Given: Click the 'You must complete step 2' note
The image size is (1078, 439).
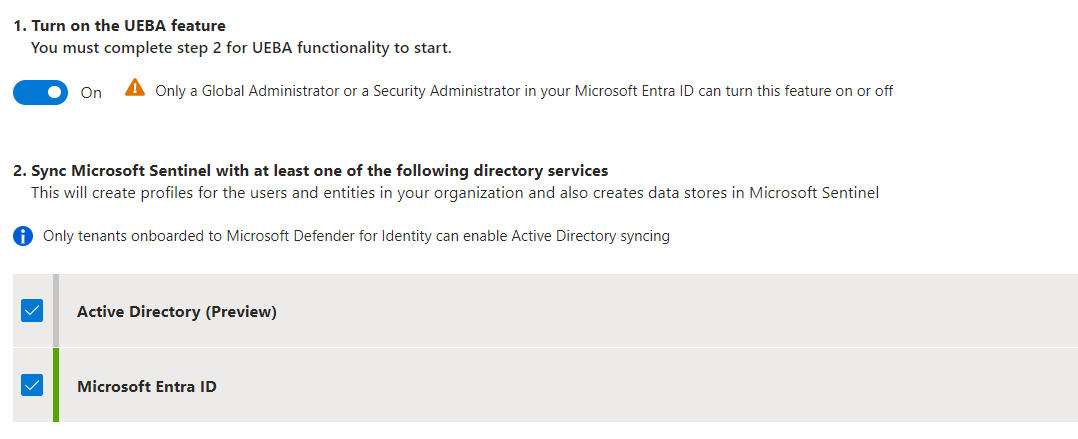Looking at the screenshot, I should 241,48.
